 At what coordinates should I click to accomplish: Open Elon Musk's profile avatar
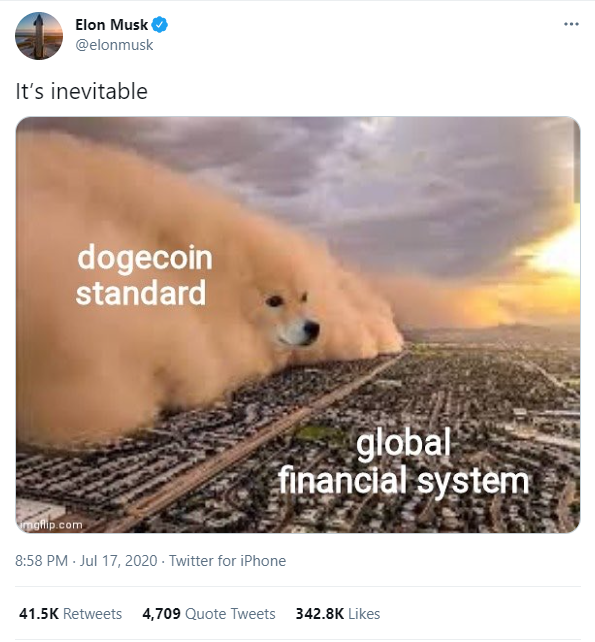click(x=39, y=36)
